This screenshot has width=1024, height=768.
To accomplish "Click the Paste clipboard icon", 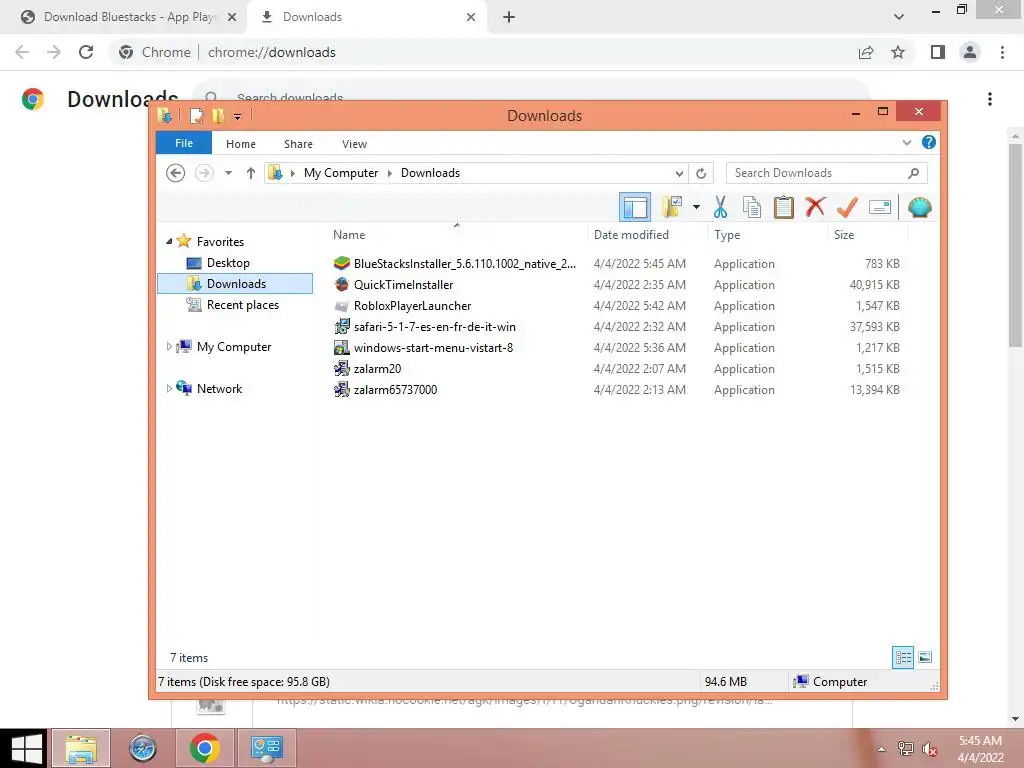I will click(784, 207).
